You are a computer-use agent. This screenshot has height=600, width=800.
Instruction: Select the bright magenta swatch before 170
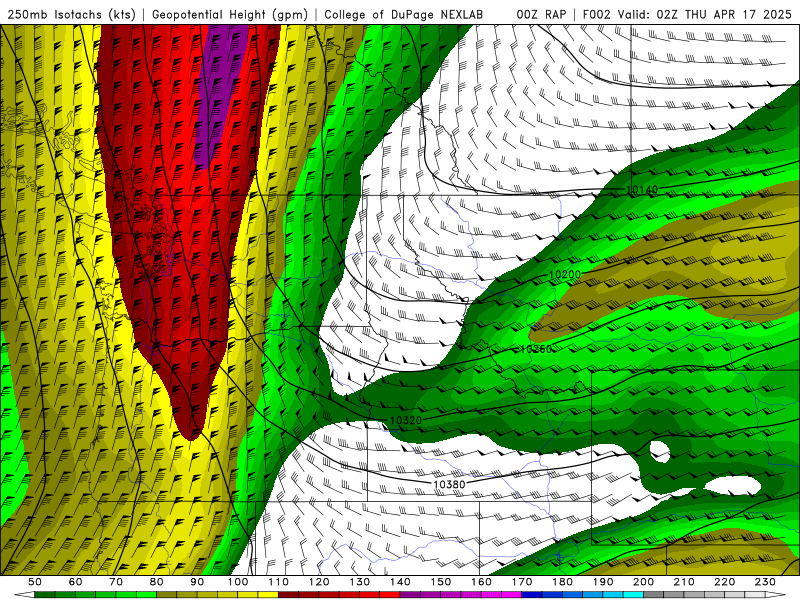512,595
